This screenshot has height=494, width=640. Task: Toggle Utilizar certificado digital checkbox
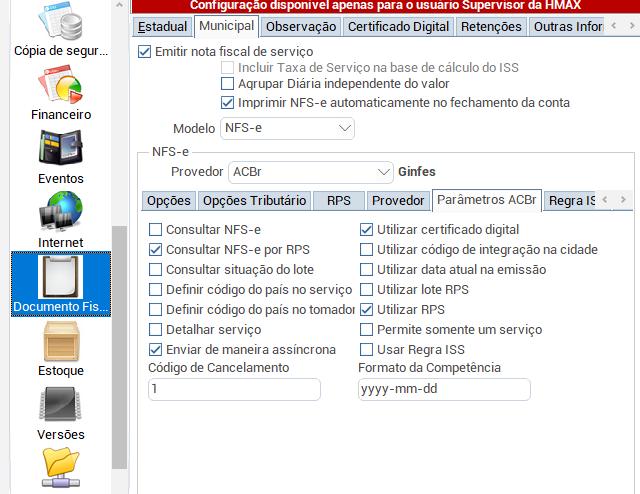[367, 229]
